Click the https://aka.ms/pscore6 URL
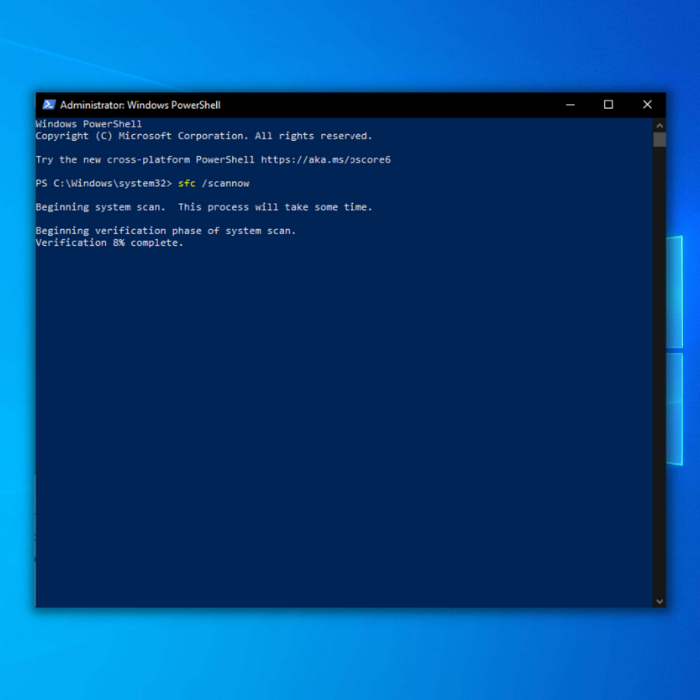This screenshot has height=700, width=700. point(326,160)
